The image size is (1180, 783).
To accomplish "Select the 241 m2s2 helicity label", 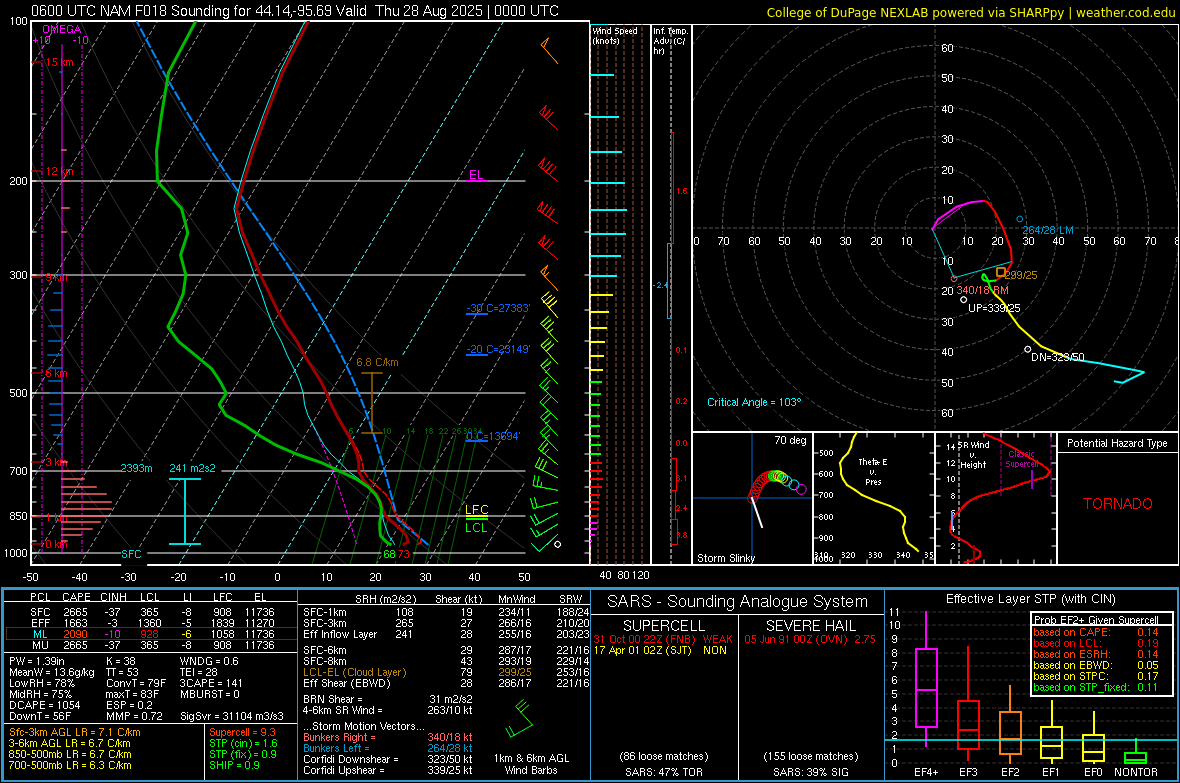I will coord(192,468).
